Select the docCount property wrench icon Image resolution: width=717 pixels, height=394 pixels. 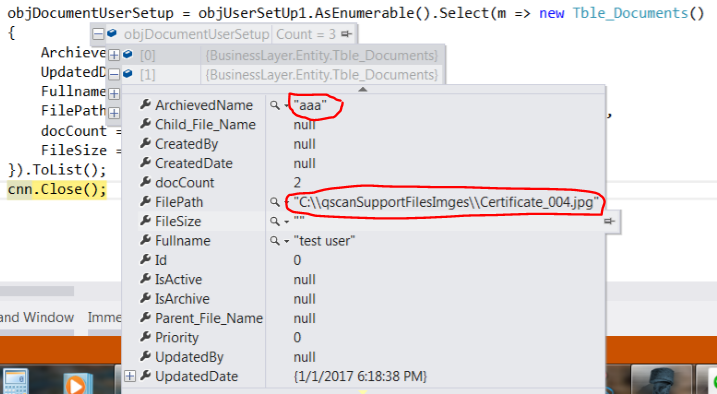(145, 182)
